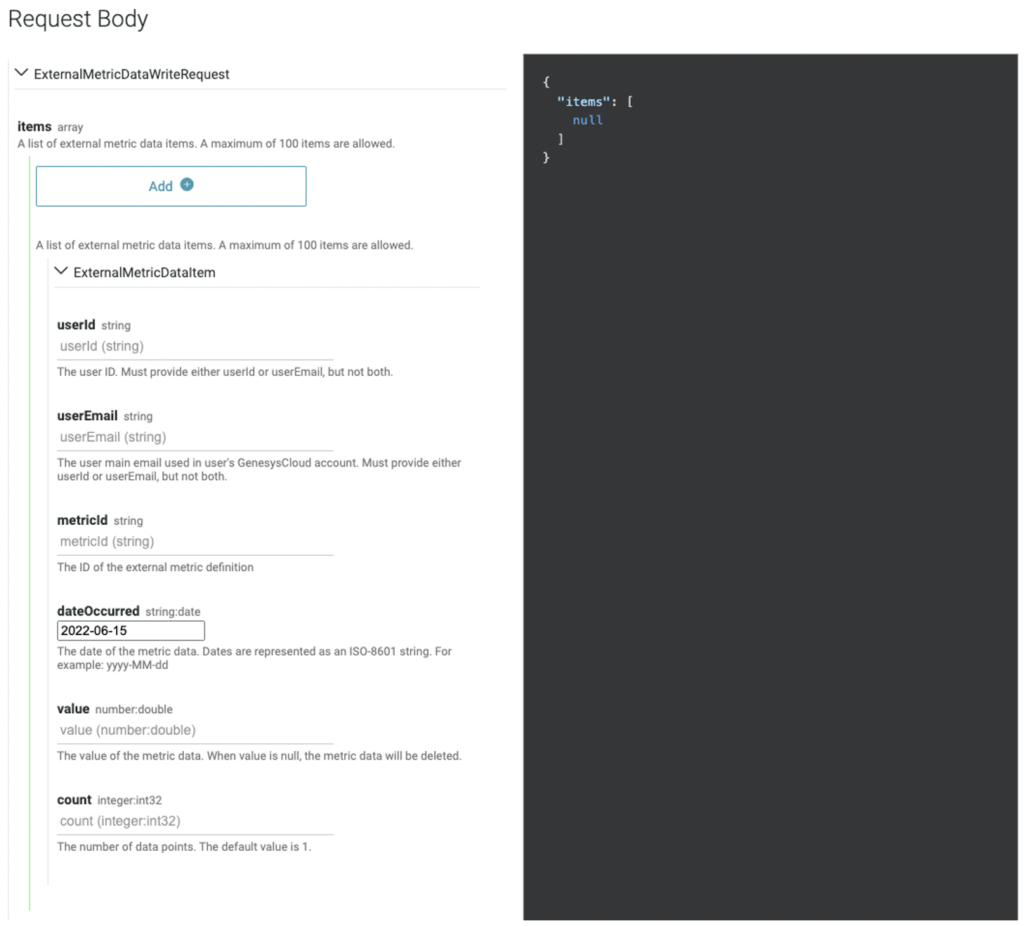The width and height of the screenshot is (1024, 926).
Task: Click the ISO-8601 date format description
Action: [255, 658]
